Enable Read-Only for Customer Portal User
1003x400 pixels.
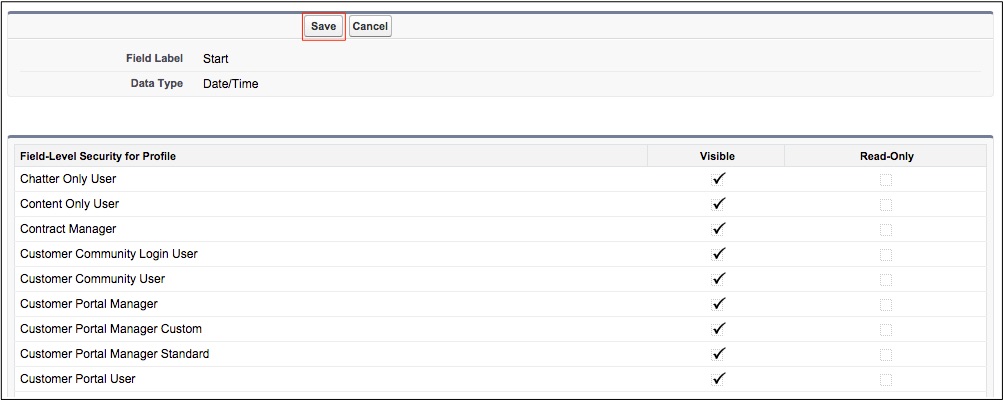[886, 380]
